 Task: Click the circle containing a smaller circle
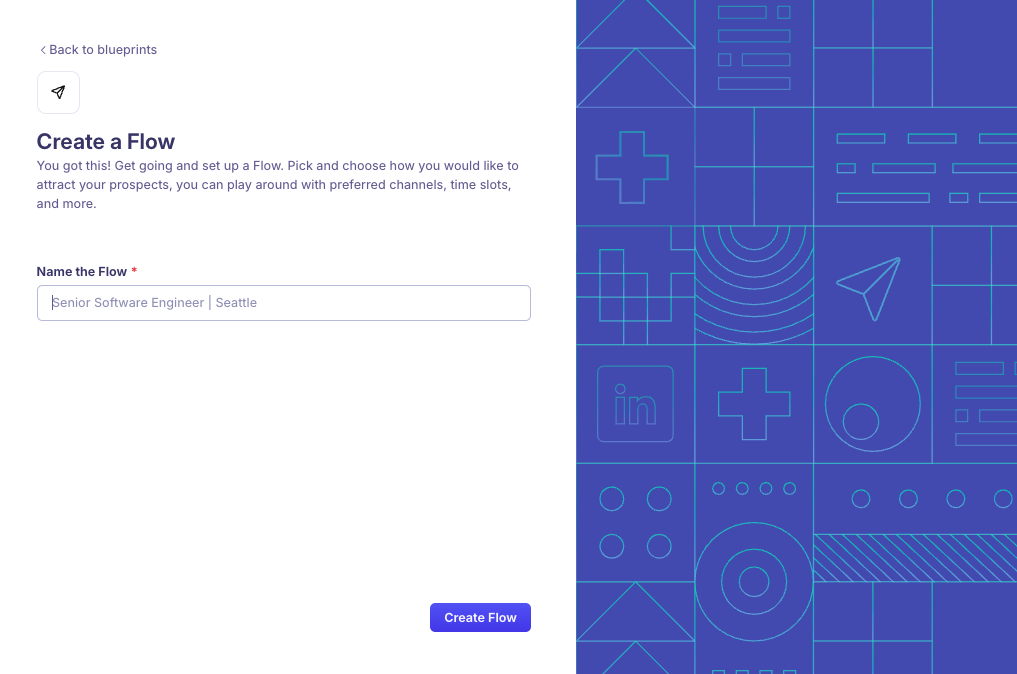point(872,404)
